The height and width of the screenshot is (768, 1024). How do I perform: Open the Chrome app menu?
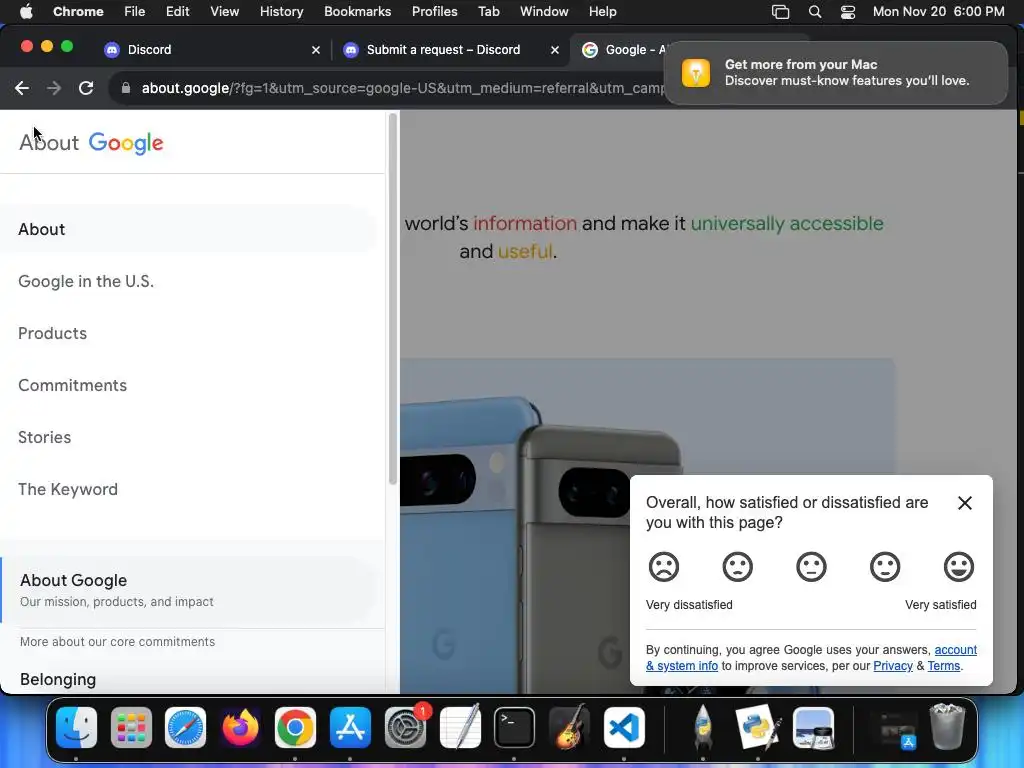pyautogui.click(x=78, y=11)
